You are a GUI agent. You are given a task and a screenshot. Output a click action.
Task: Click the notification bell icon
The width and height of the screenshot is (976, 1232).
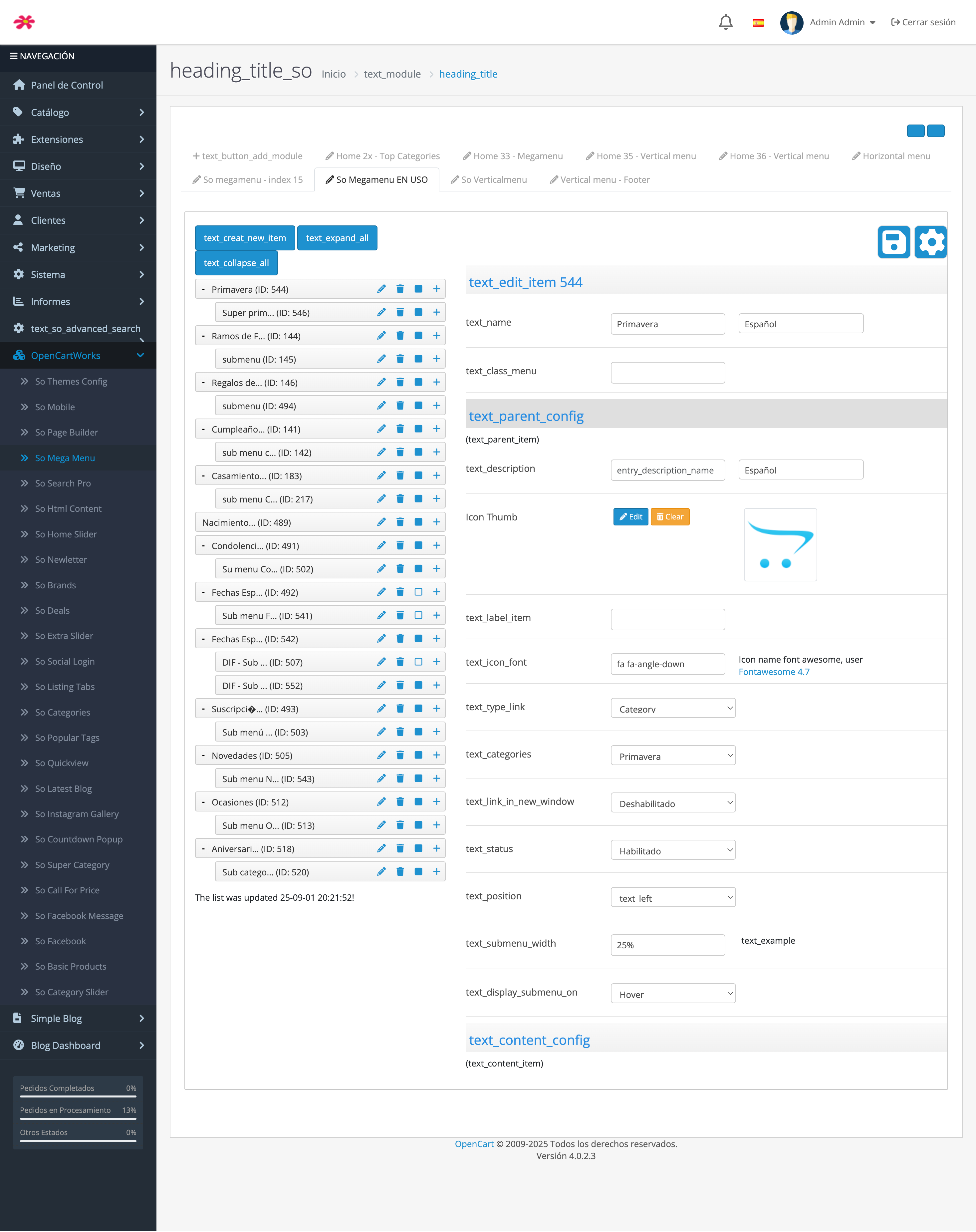click(725, 22)
